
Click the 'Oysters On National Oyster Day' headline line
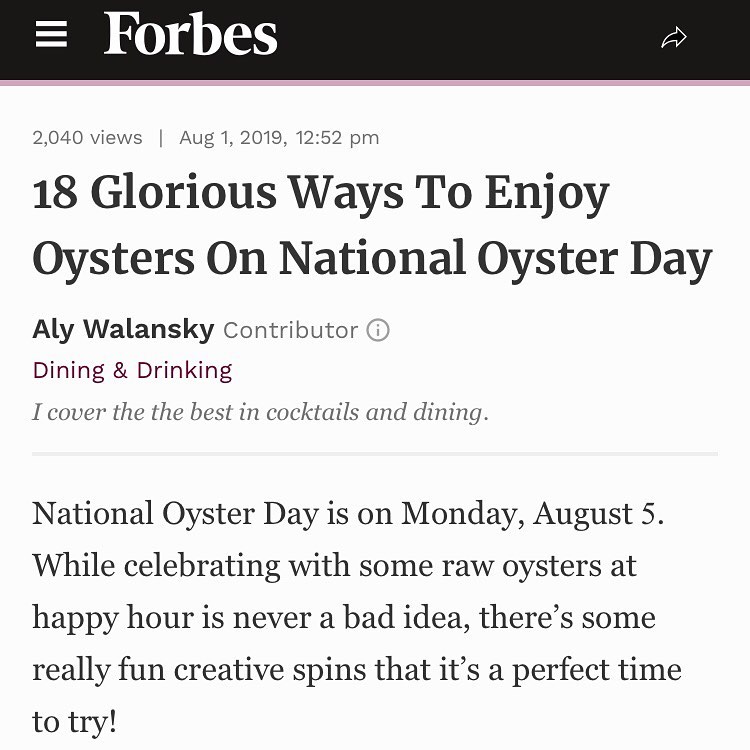[x=372, y=259]
